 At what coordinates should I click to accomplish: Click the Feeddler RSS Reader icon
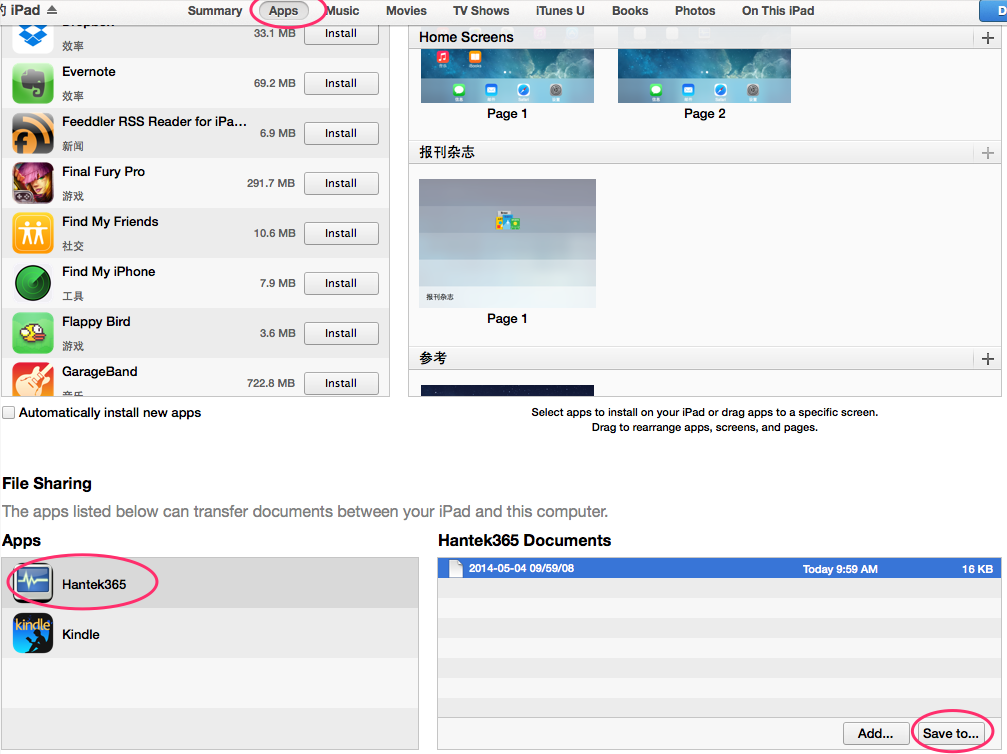[33, 133]
